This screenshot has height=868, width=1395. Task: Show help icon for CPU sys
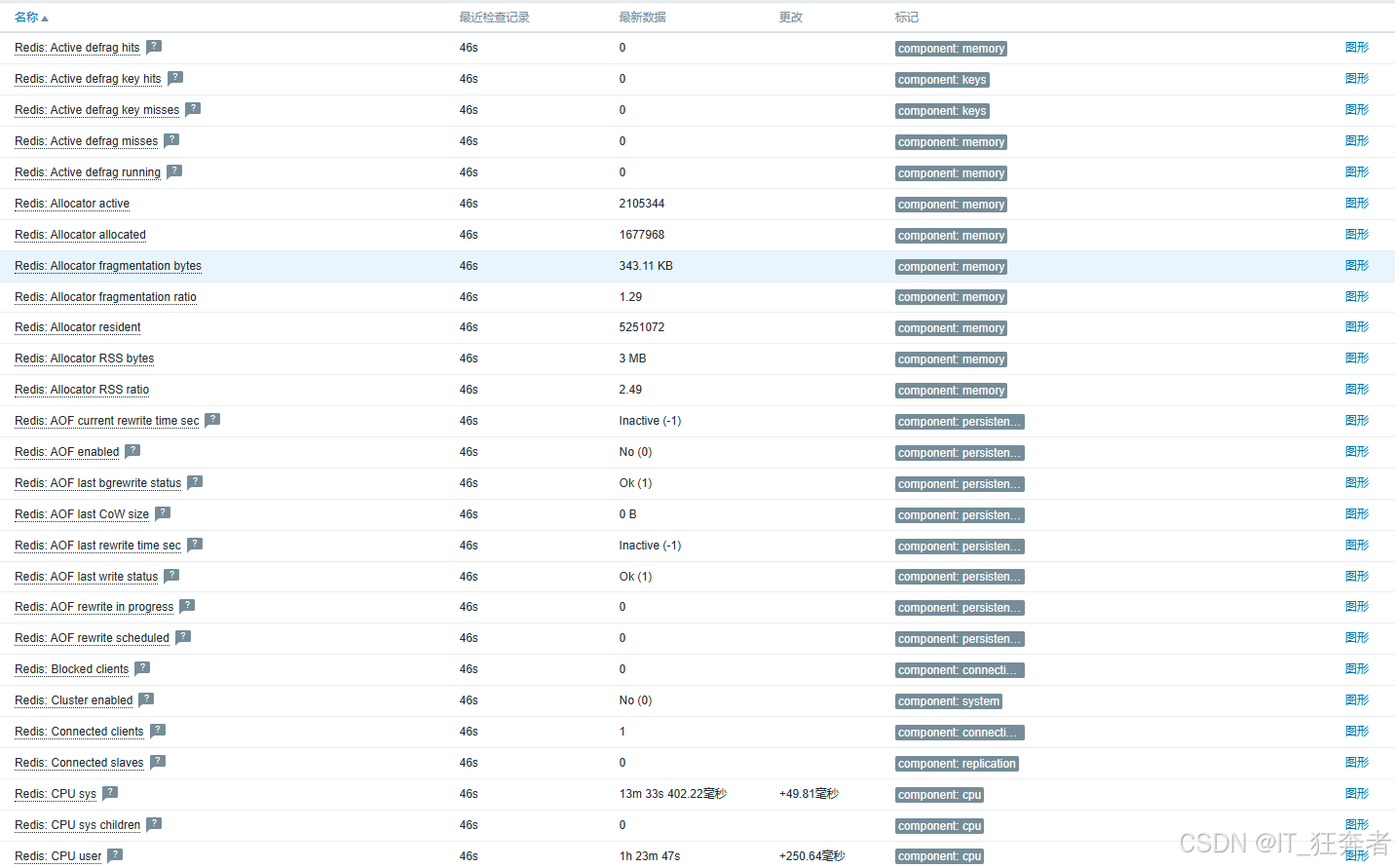click(x=110, y=793)
